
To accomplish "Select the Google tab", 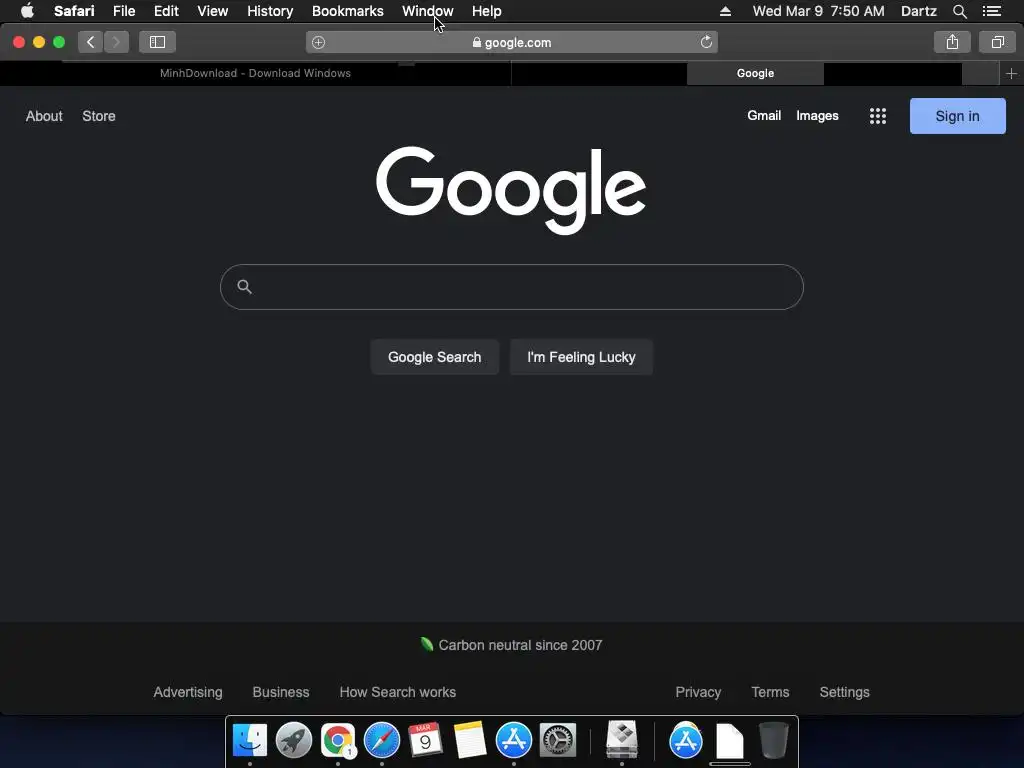I will 756,74.
